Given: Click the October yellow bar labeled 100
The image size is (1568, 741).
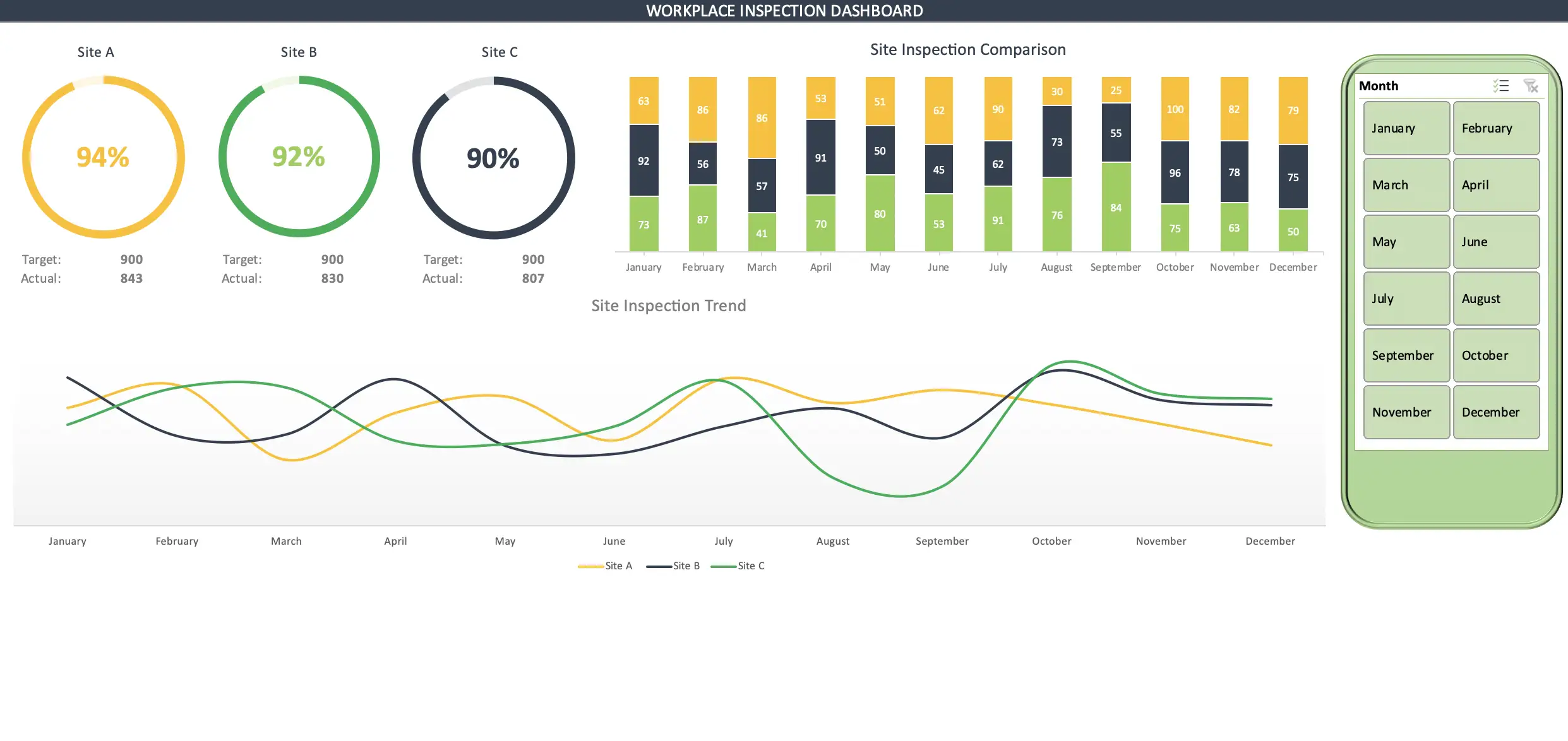Looking at the screenshot, I should [1175, 109].
